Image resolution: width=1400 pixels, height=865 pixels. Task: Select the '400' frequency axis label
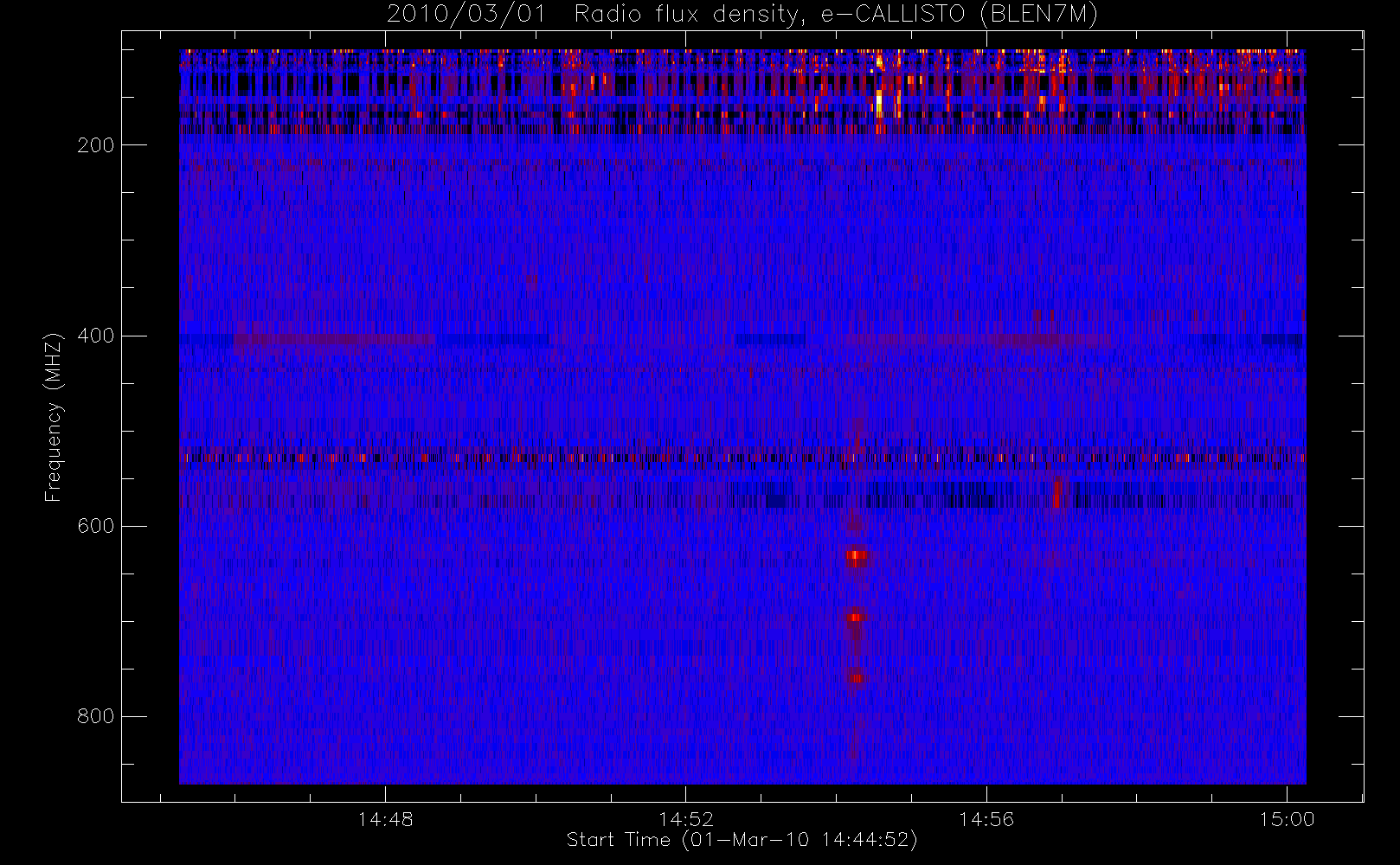95,336
